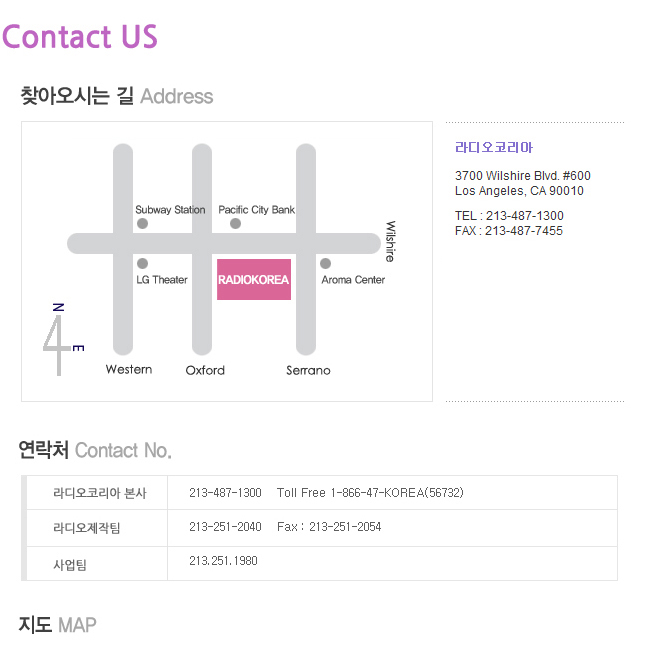Click the pink RADIOKOREA box on map
The width and height of the screenshot is (645, 654).
coord(254,279)
